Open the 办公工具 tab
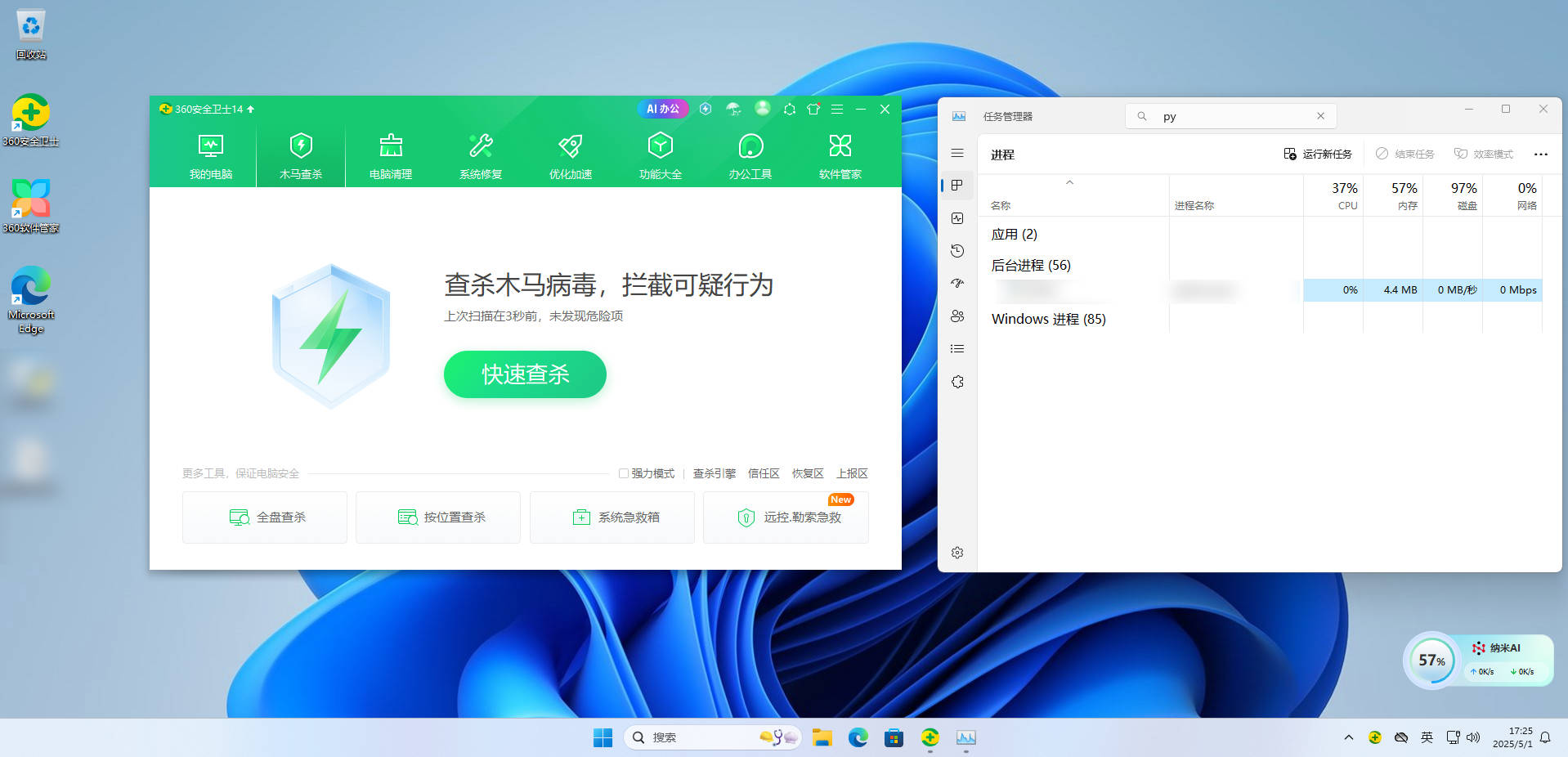This screenshot has height=757, width=1568. click(750, 157)
